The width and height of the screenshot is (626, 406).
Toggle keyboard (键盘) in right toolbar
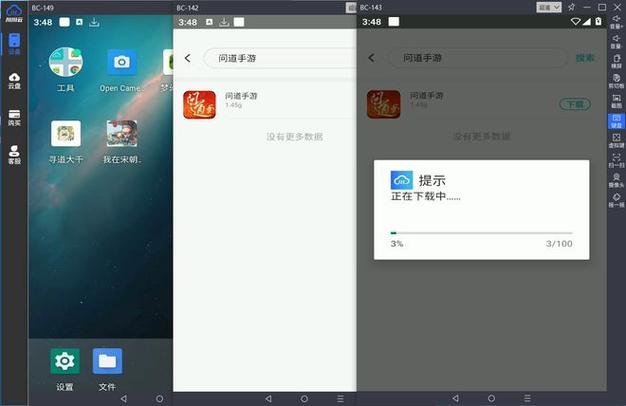616,121
